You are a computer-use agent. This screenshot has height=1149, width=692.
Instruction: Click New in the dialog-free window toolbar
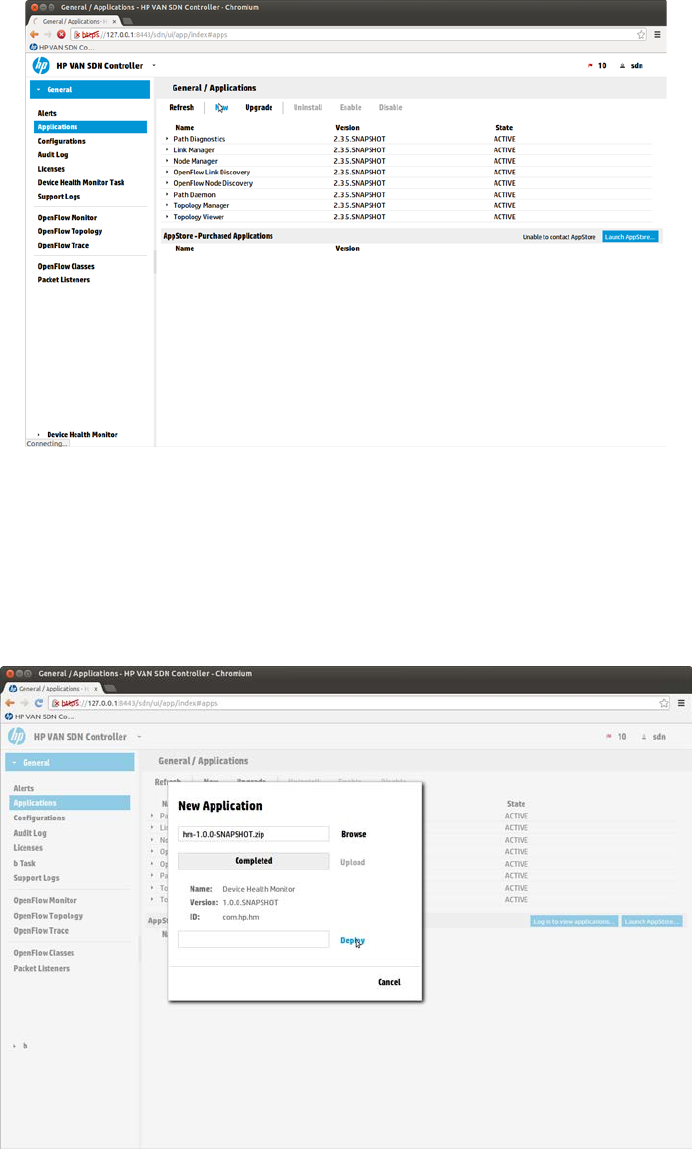click(x=221, y=107)
